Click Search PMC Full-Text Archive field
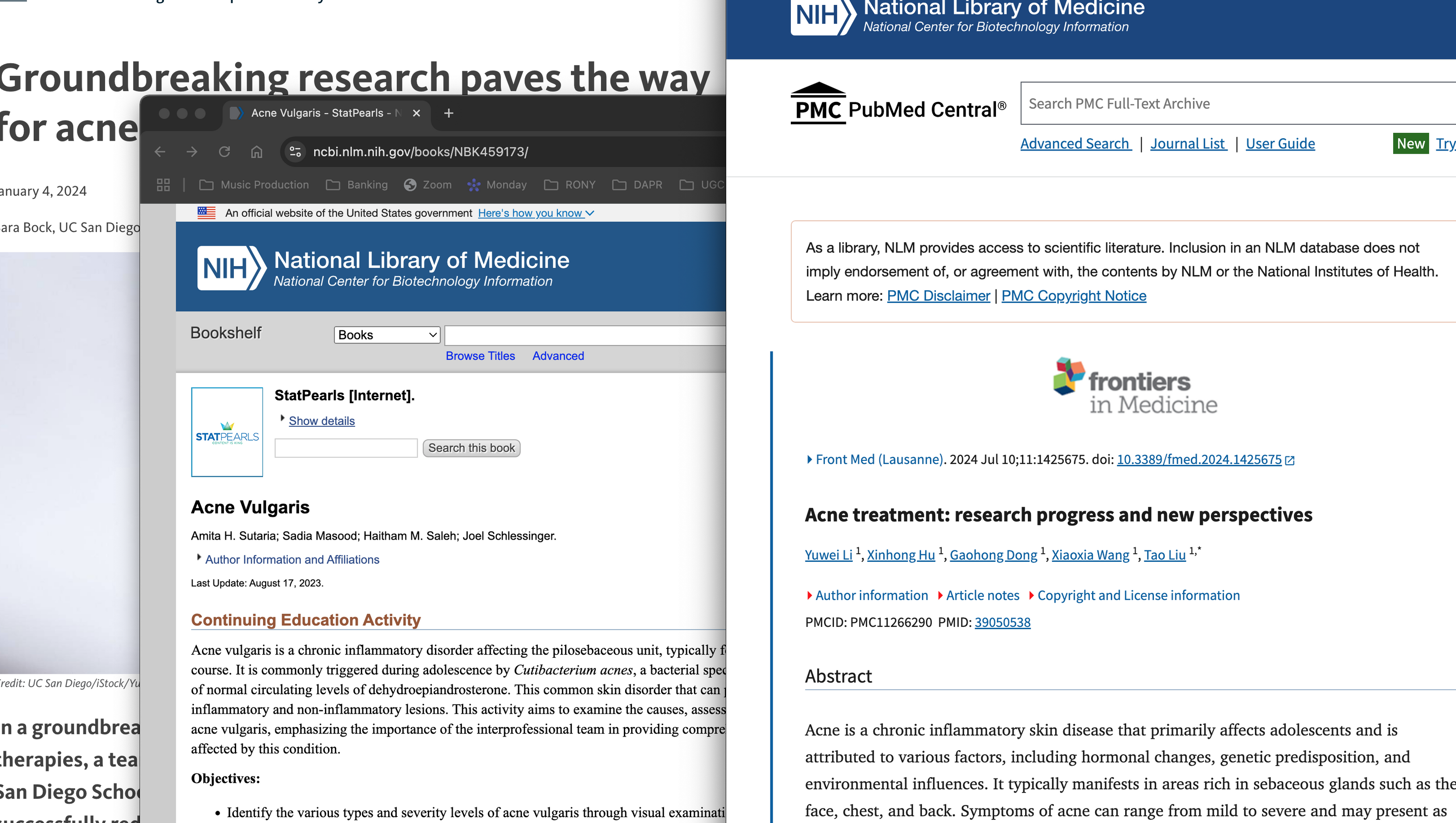 (x=1238, y=103)
